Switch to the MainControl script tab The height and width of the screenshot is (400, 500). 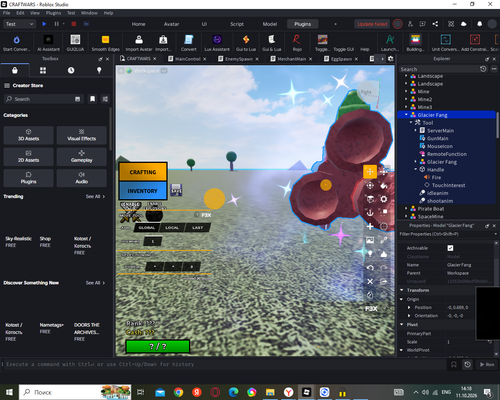[x=188, y=59]
